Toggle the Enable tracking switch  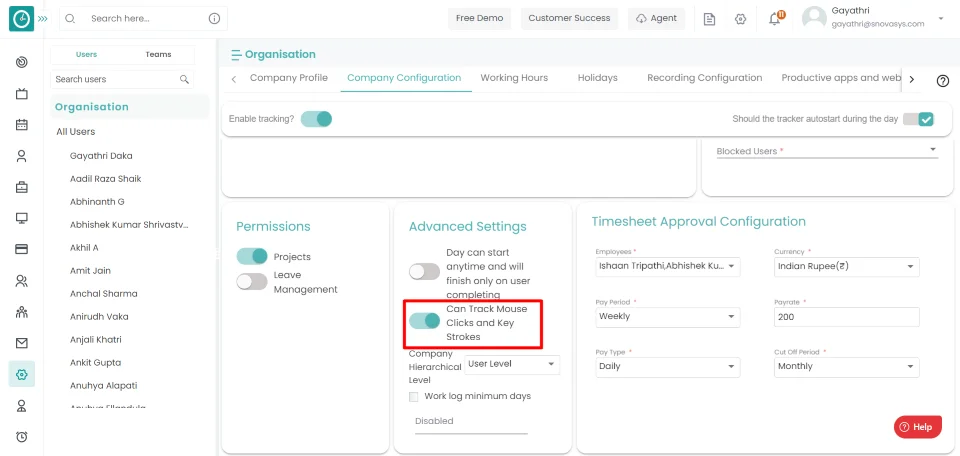tap(316, 119)
